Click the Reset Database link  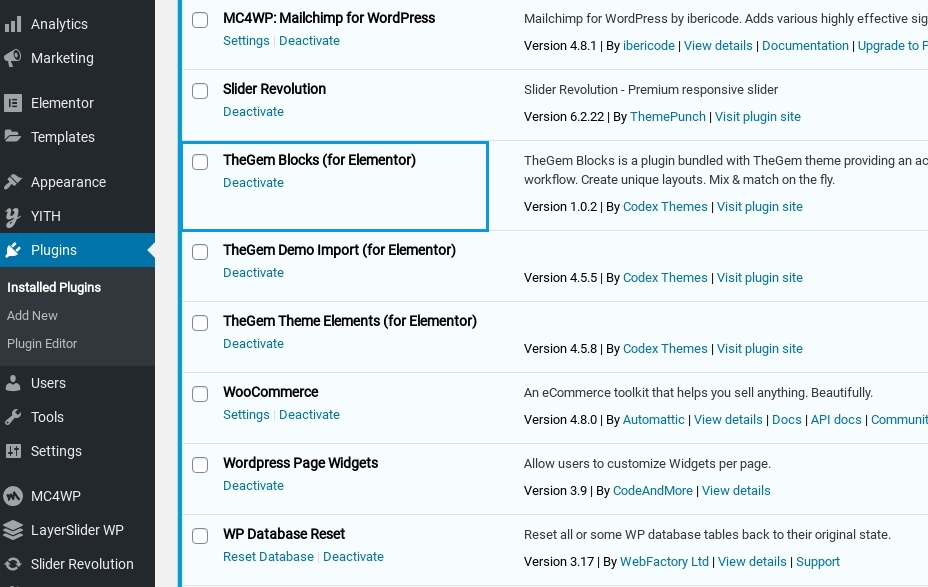coord(268,557)
